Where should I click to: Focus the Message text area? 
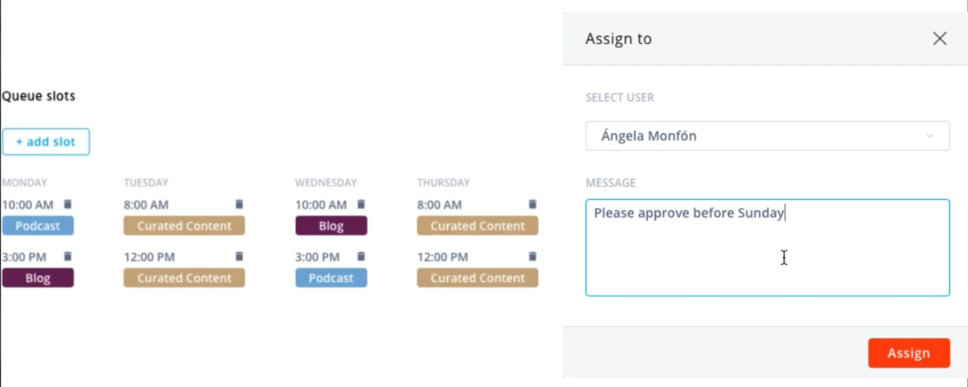coord(767,248)
